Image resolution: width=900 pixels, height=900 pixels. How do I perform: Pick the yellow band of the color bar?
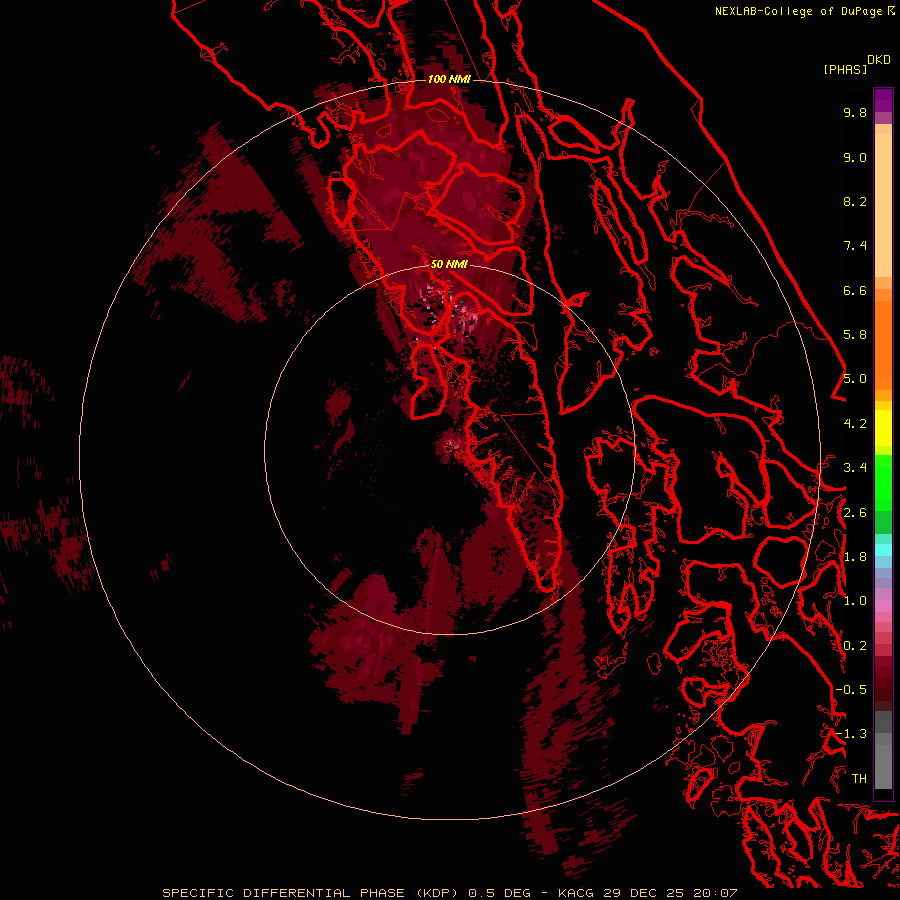click(x=883, y=428)
